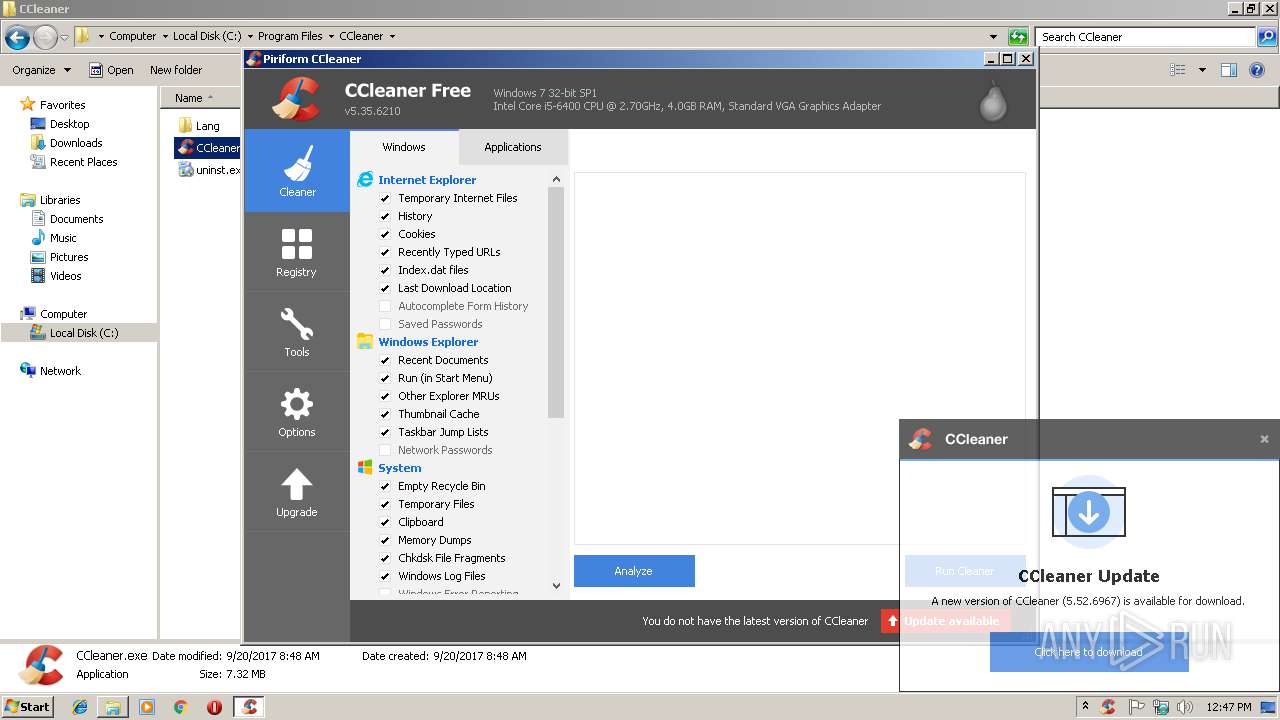Image resolution: width=1280 pixels, height=720 pixels.
Task: Click the Explorer search magnifier icon
Action: tap(1267, 37)
